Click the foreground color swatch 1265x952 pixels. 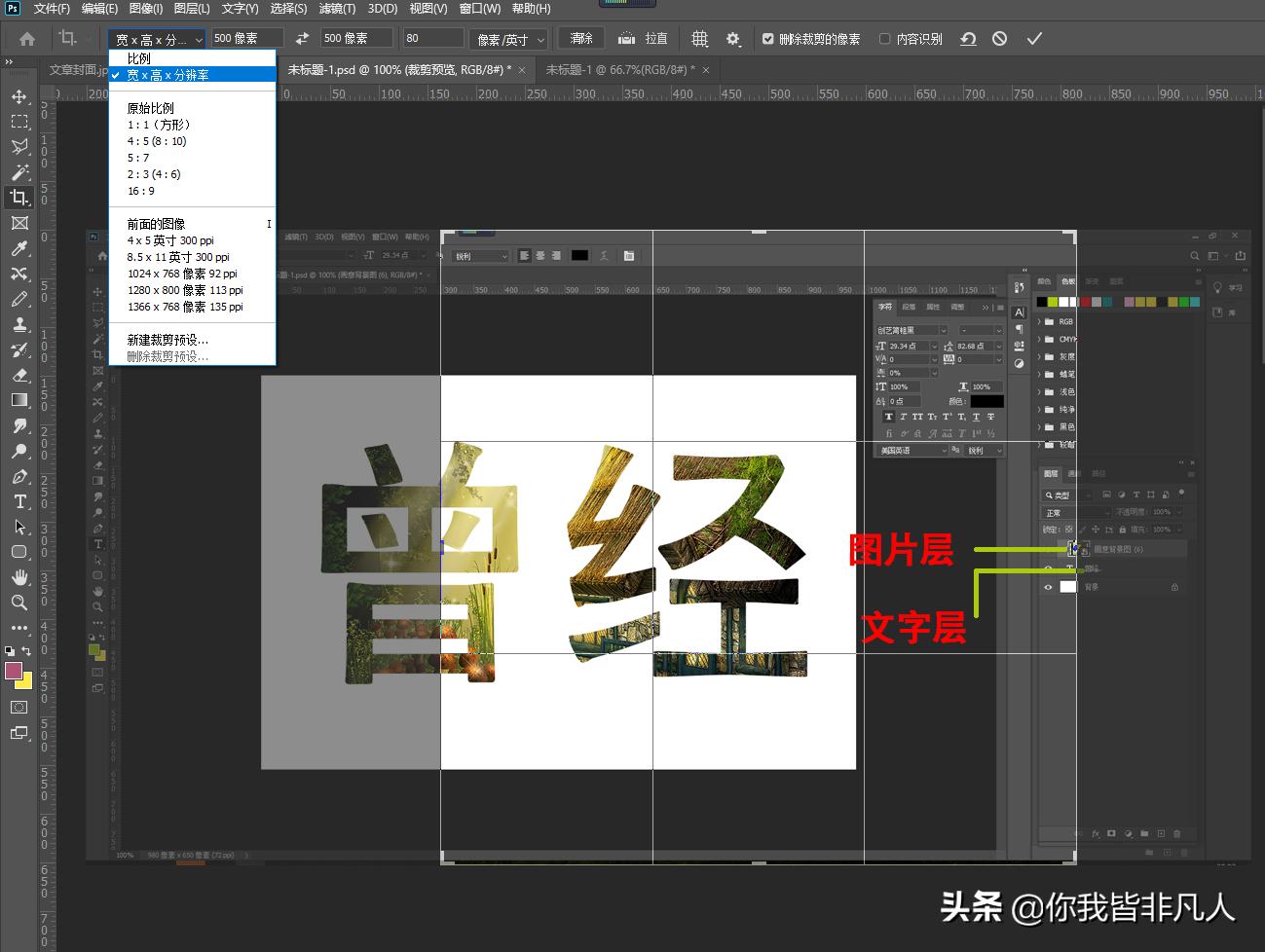15,671
